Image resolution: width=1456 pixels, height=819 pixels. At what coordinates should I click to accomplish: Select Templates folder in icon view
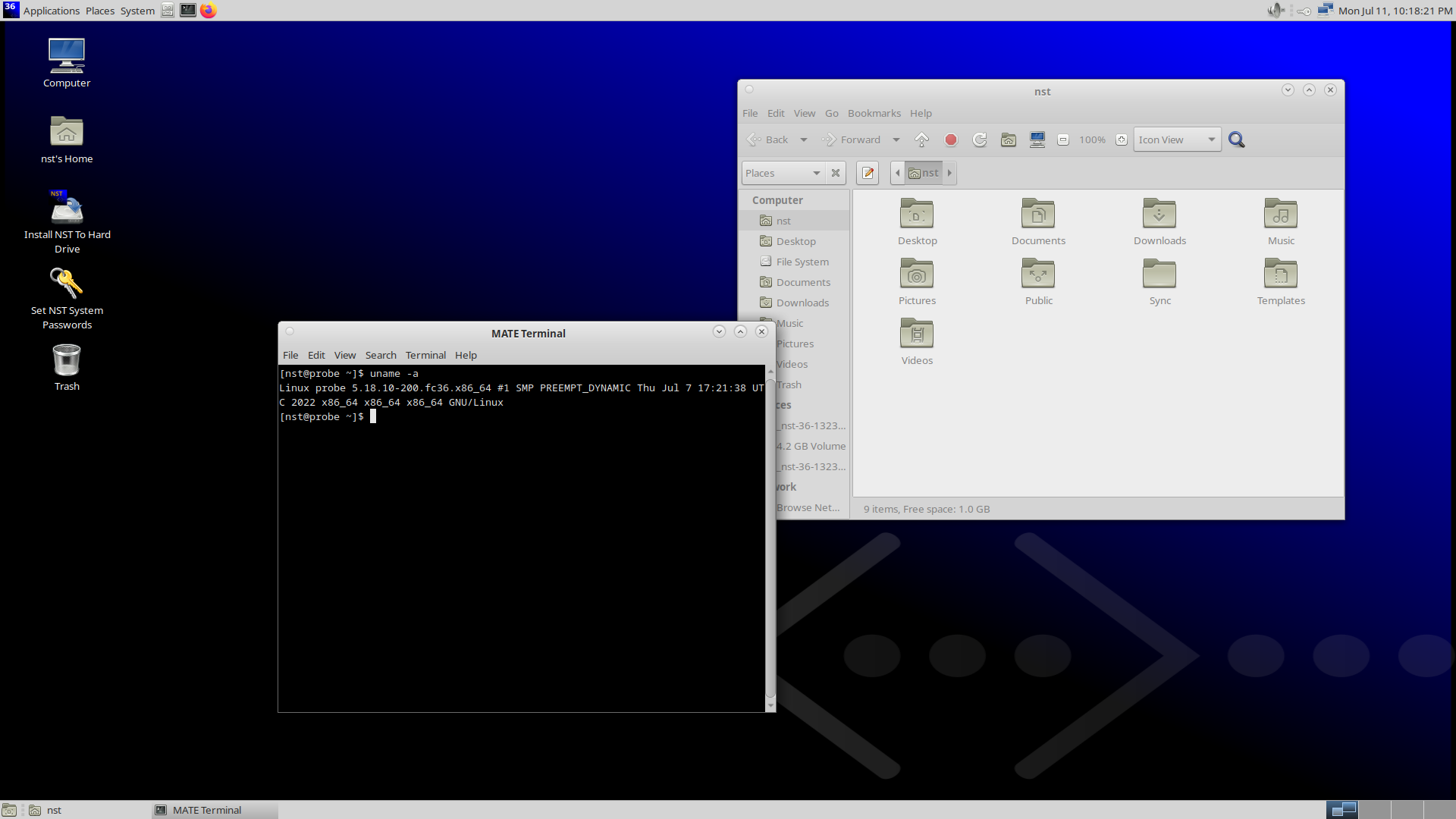click(1281, 281)
